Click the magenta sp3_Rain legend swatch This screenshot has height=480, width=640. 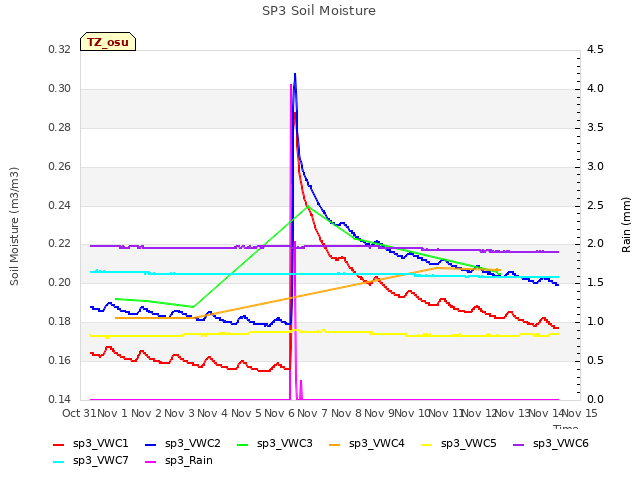151,462
